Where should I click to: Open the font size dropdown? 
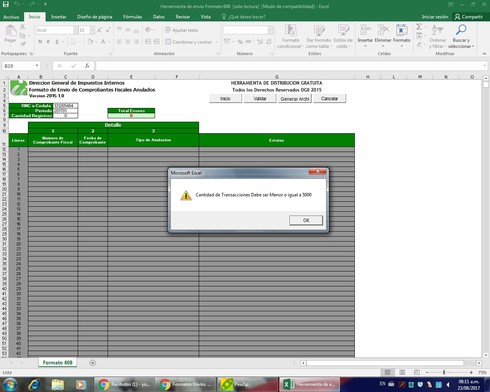(92, 30)
